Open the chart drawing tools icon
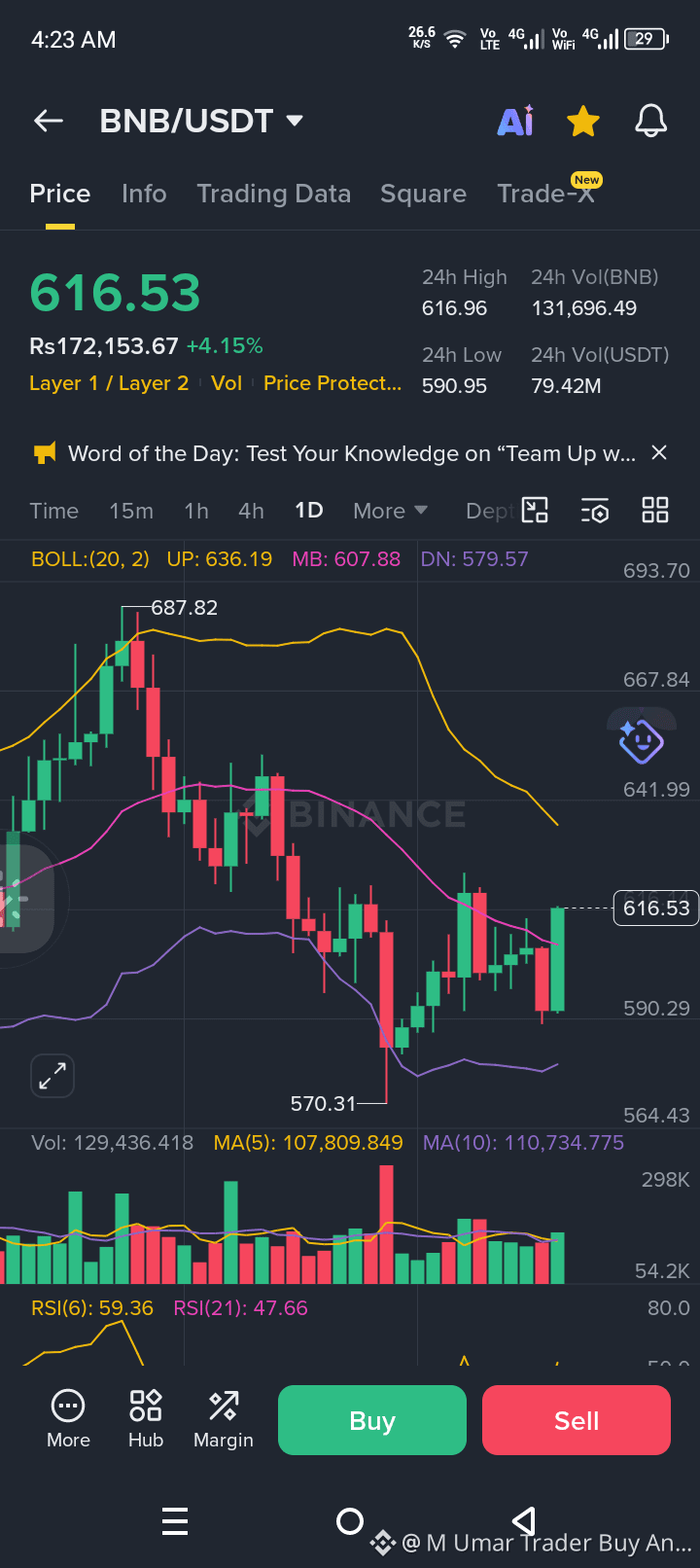The height and width of the screenshot is (1568, 700). click(536, 510)
